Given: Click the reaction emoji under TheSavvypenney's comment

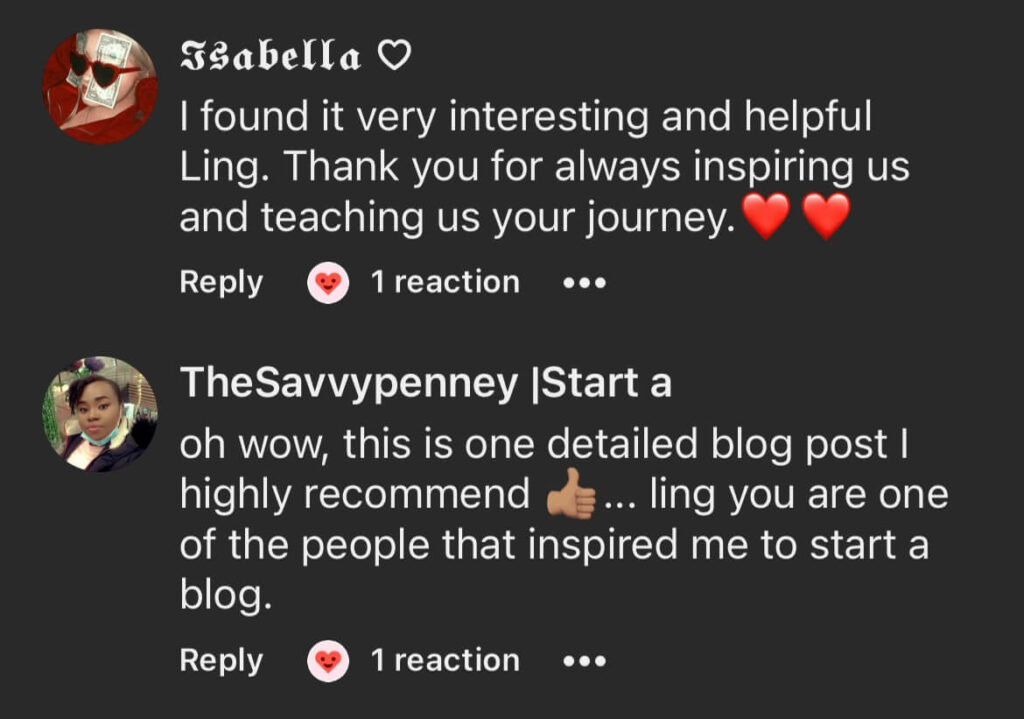Looking at the screenshot, I should (x=328, y=662).
